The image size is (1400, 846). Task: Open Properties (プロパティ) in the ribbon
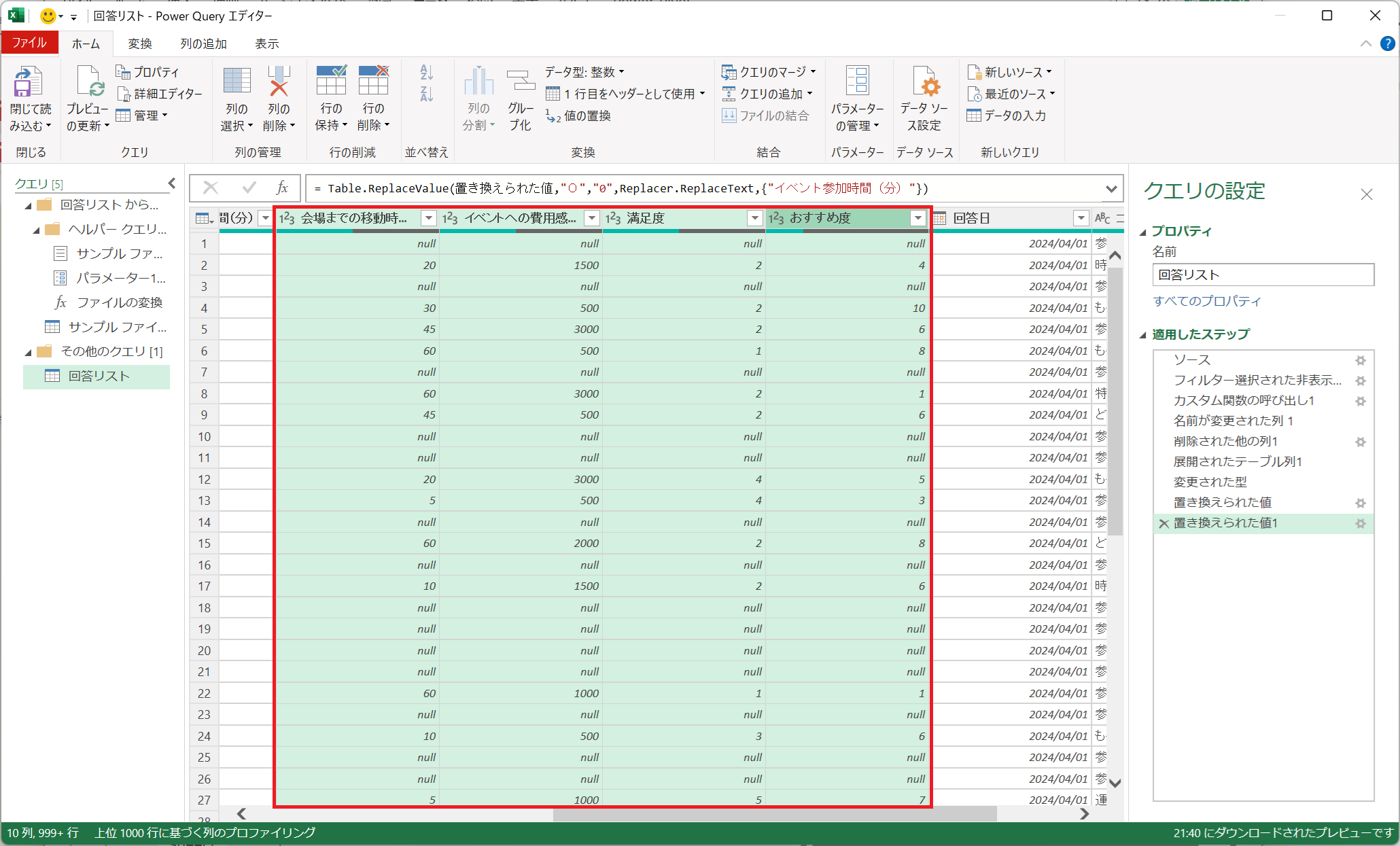coord(148,72)
